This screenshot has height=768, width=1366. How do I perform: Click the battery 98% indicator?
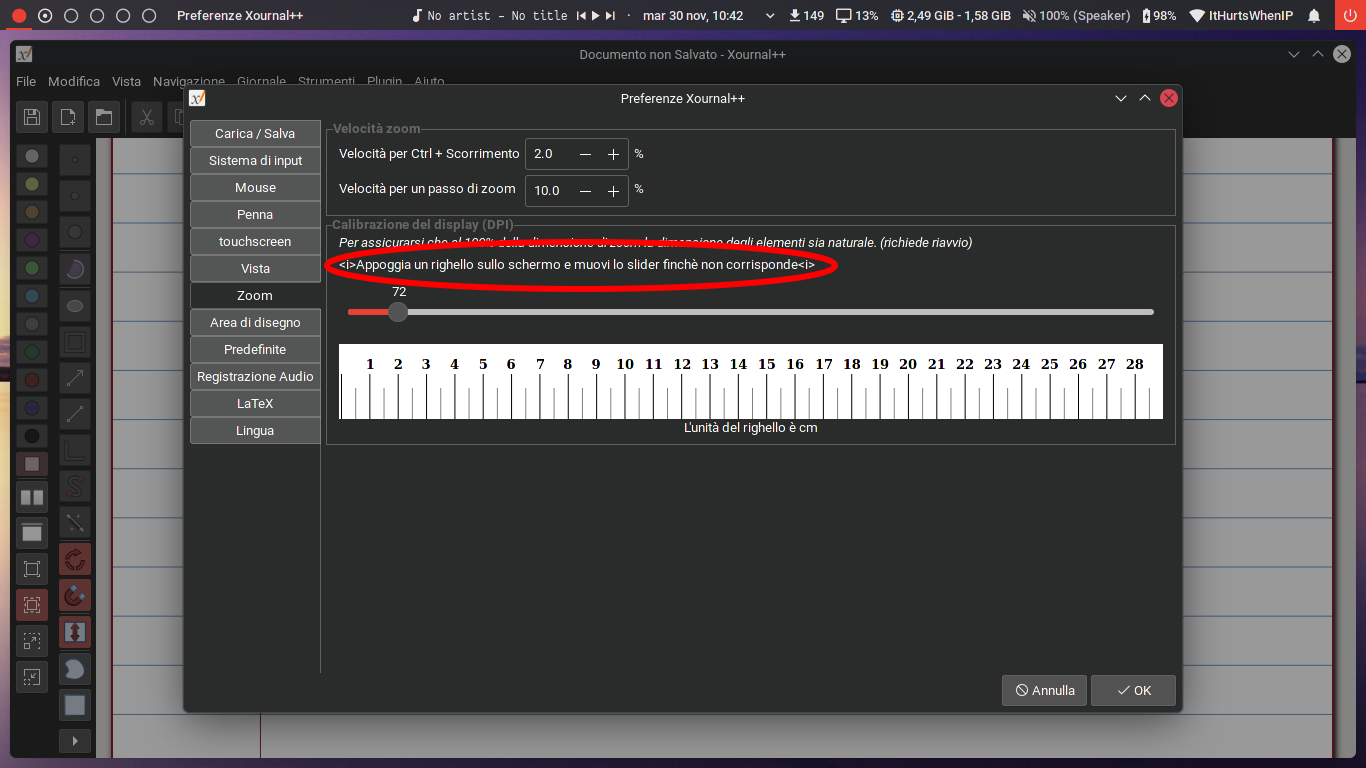coord(1160,16)
